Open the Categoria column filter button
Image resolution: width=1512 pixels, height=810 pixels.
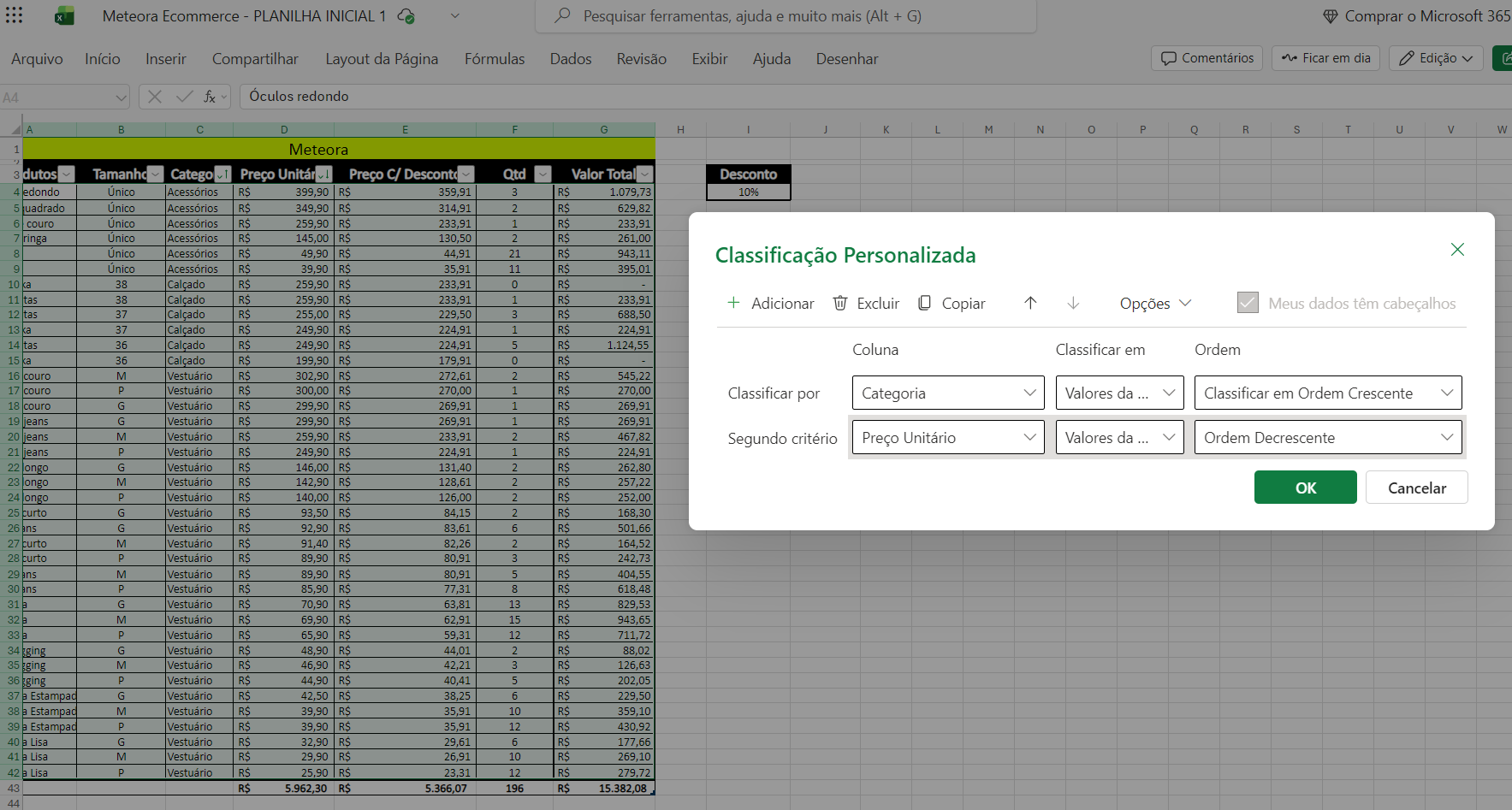pos(222,174)
